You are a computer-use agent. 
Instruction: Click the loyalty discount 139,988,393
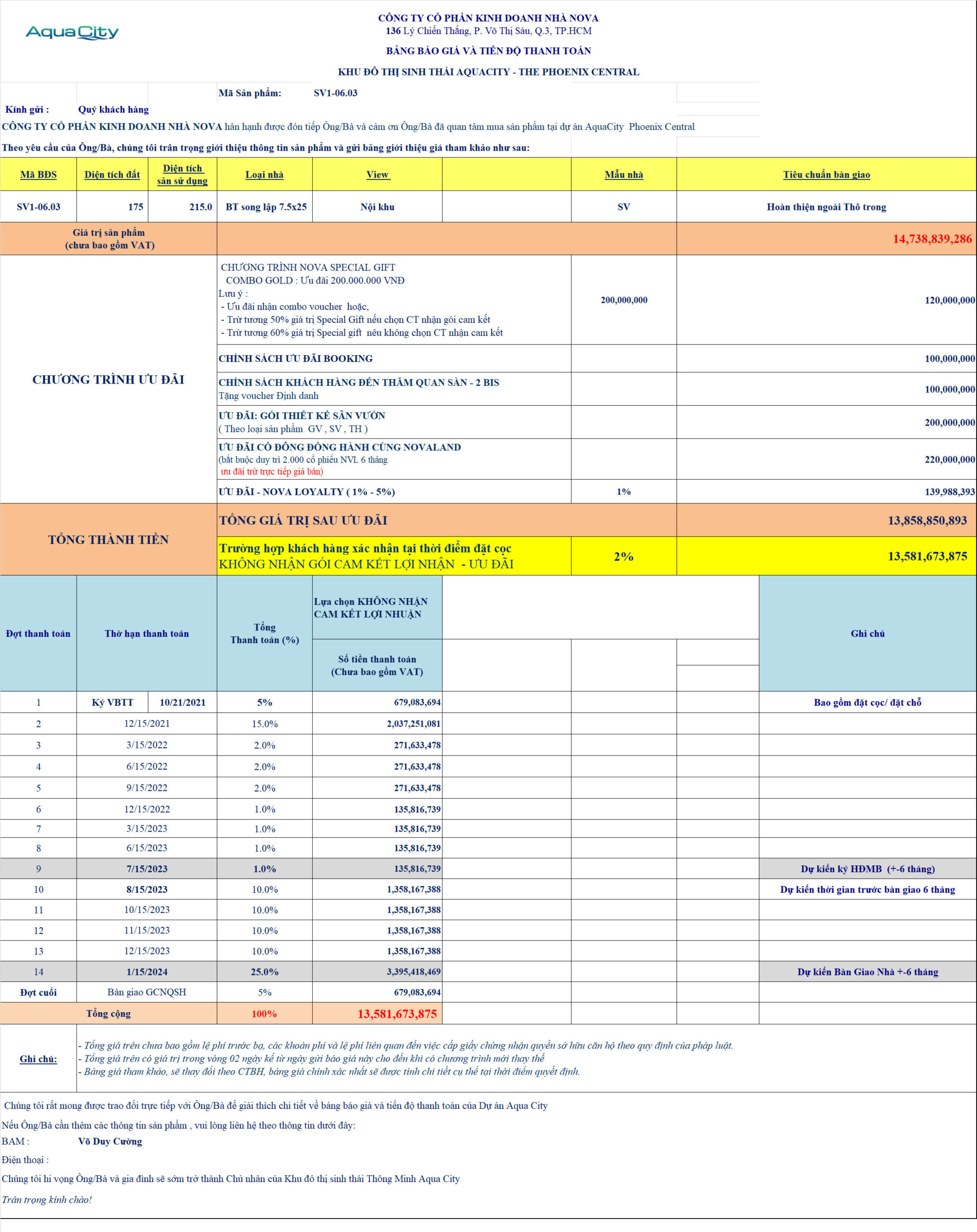tap(950, 492)
